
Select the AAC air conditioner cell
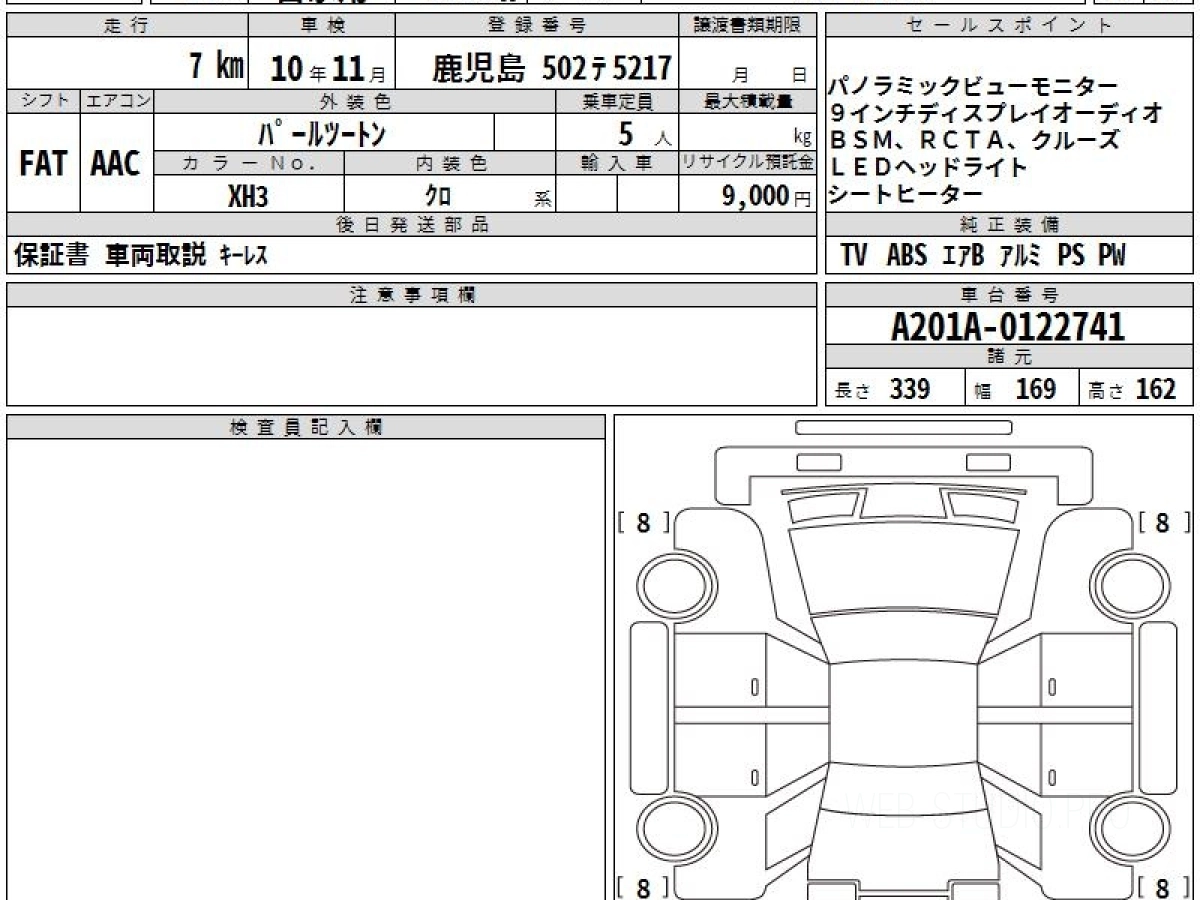click(x=116, y=164)
